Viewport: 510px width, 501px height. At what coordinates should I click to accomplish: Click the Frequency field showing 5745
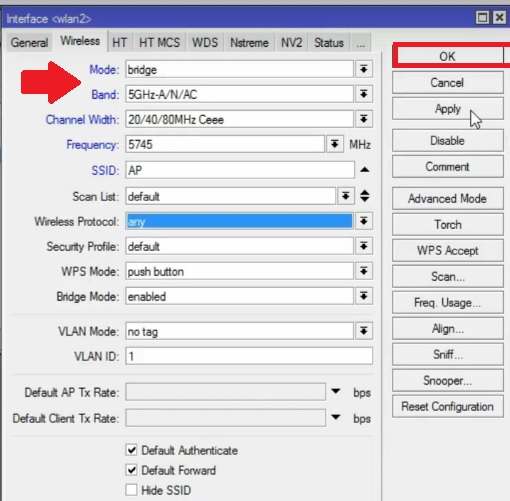225,144
